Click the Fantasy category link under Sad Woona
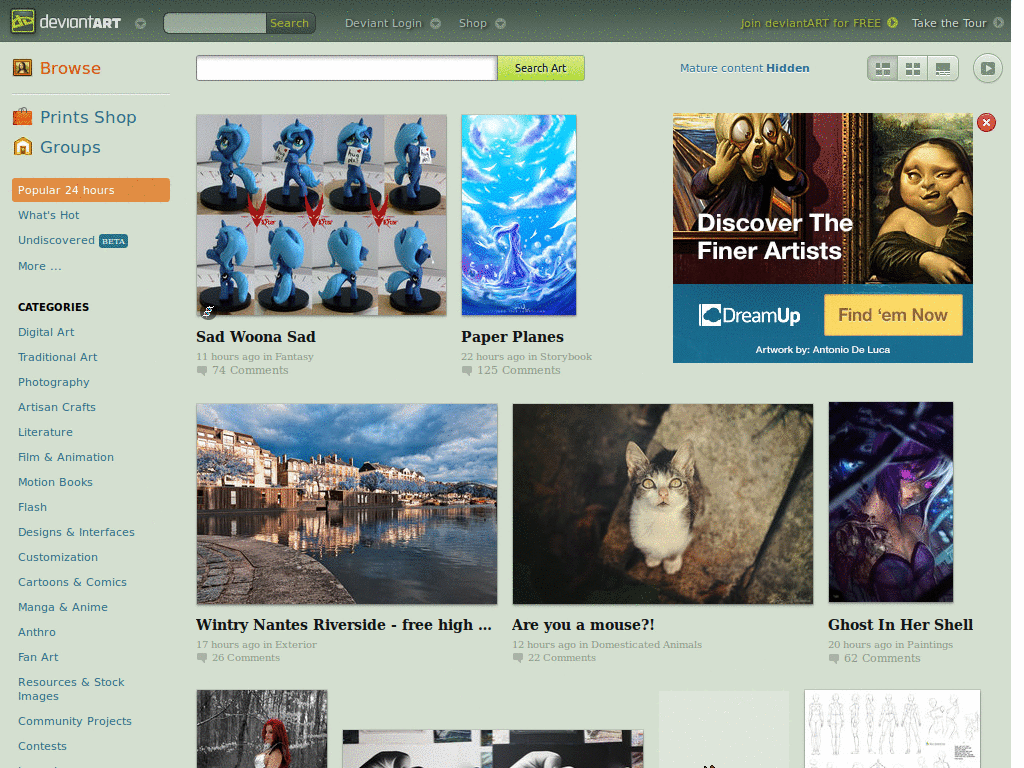The width and height of the screenshot is (1024, 768). pos(294,357)
